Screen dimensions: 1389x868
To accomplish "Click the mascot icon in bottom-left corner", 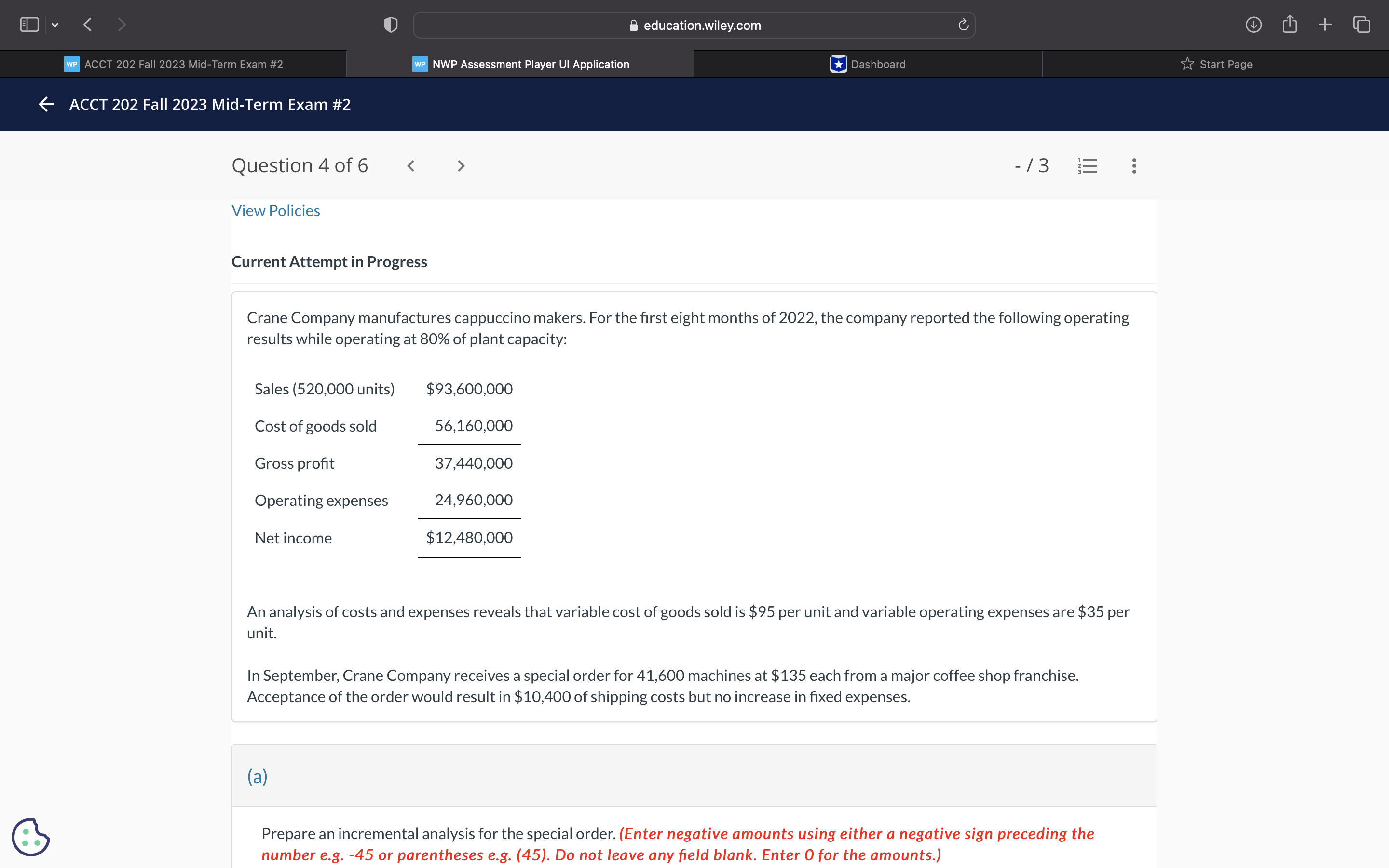I will click(x=31, y=837).
